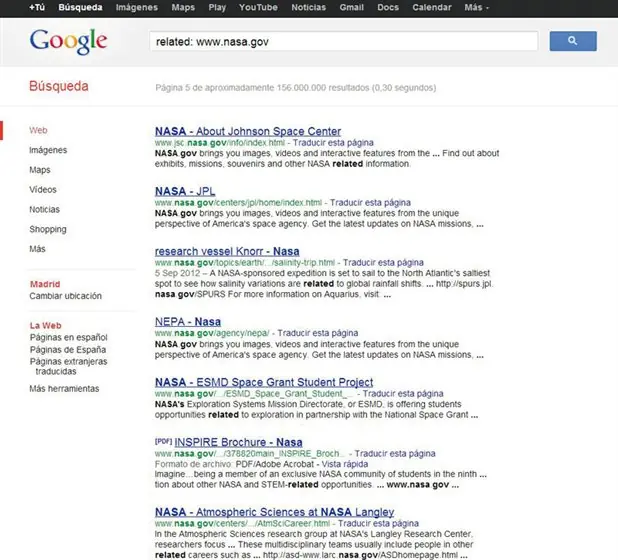Open the NASA - JPL result link

185,191
